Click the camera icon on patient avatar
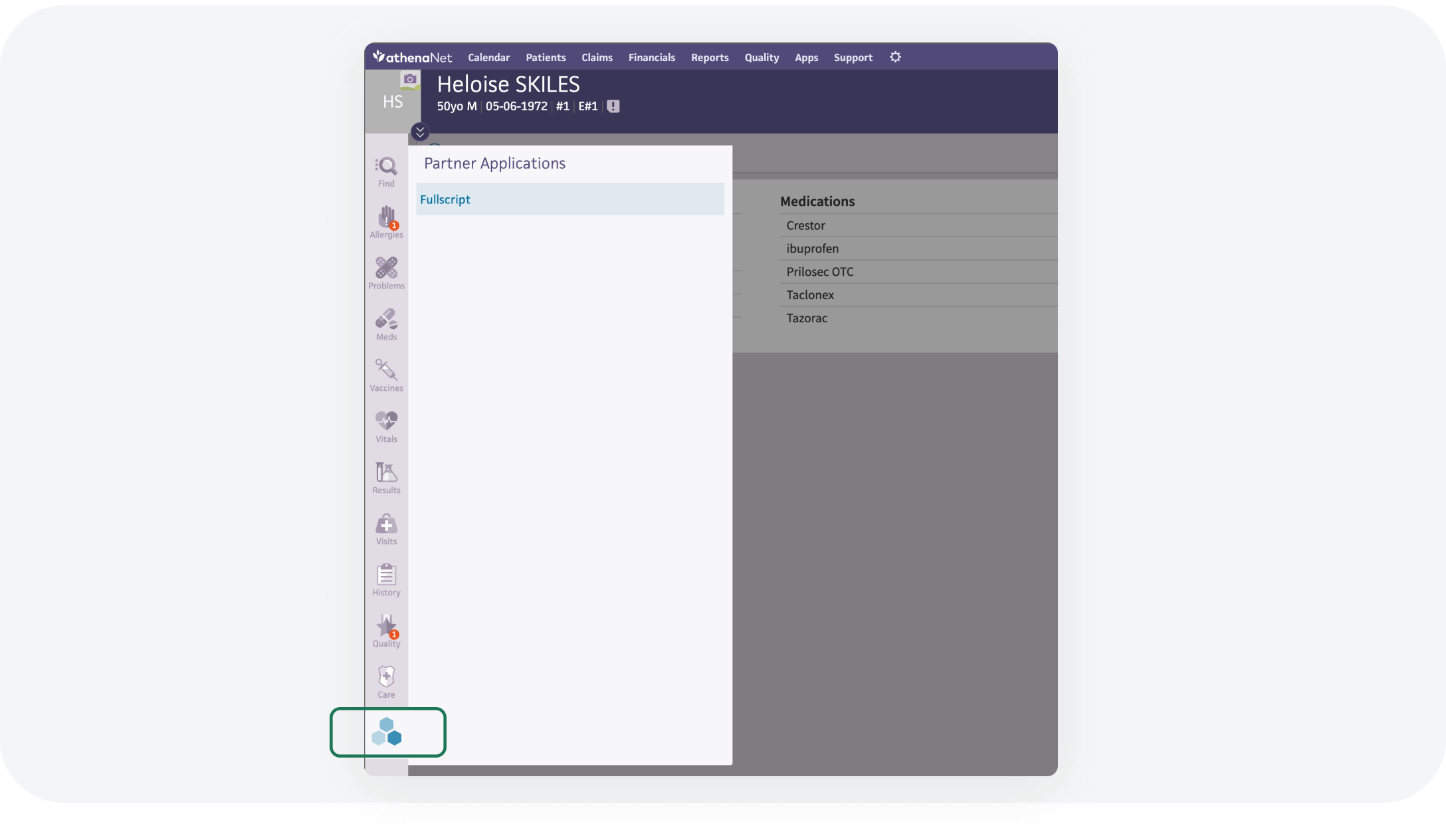This screenshot has width=1446, height=840. 410,79
